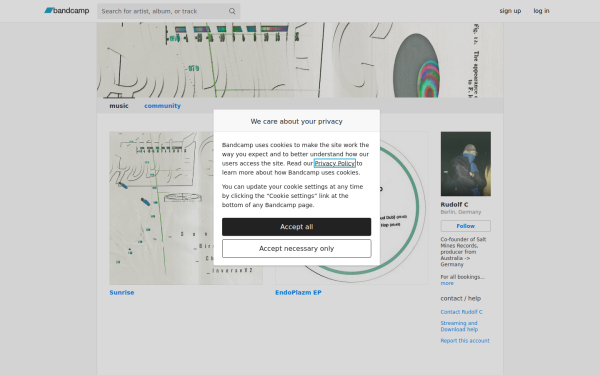Open the Contact Rudolf C link
Viewport: 600px width, 375px height.
461,312
